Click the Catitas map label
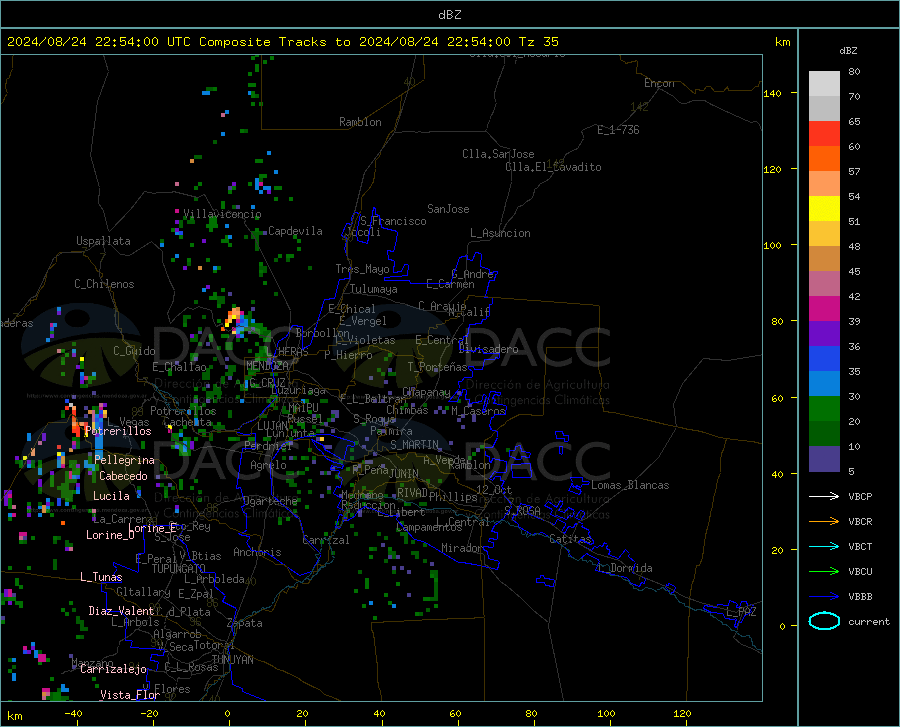 pos(570,539)
